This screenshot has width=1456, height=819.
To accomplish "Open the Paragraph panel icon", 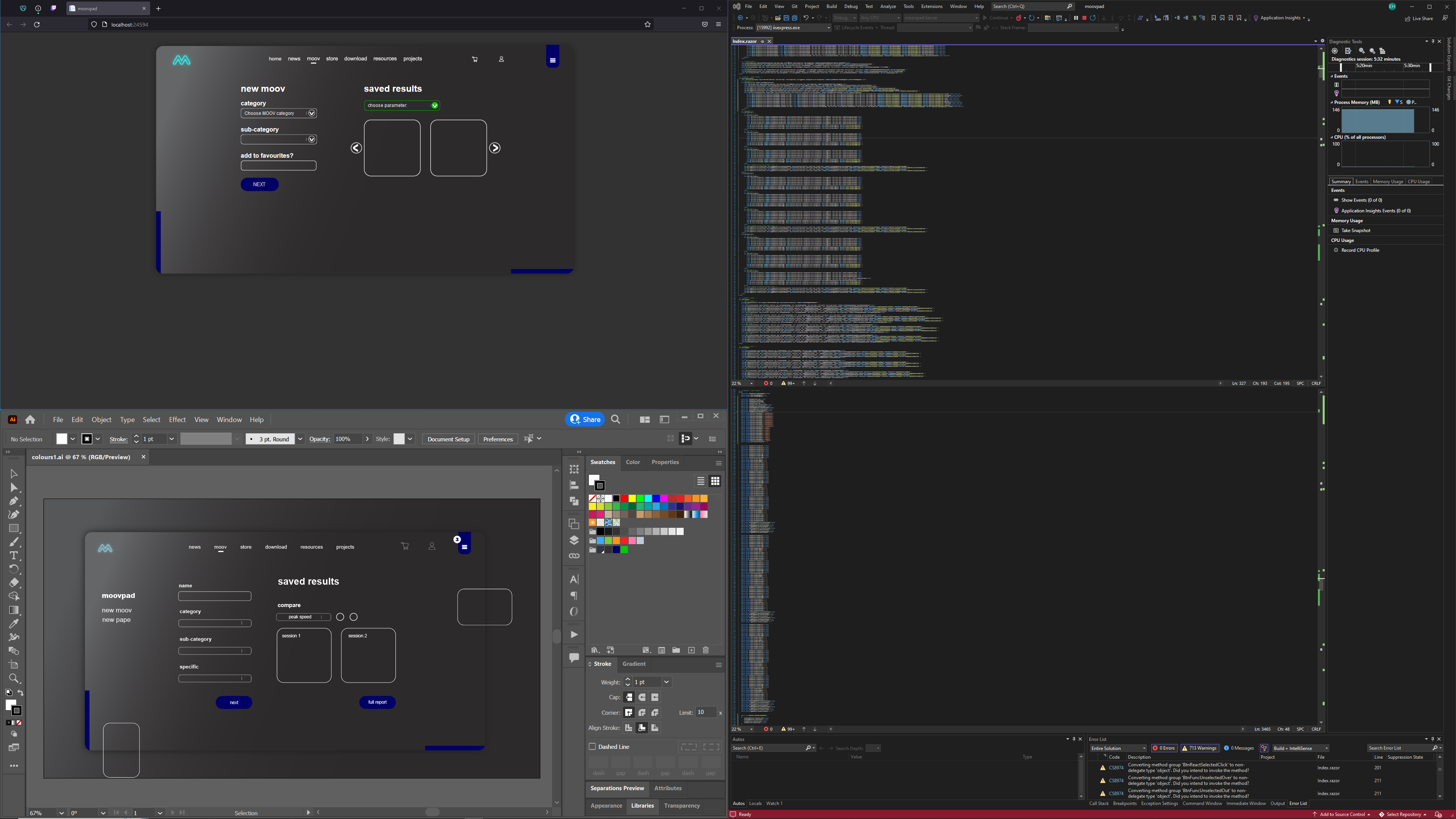I will 574,596.
